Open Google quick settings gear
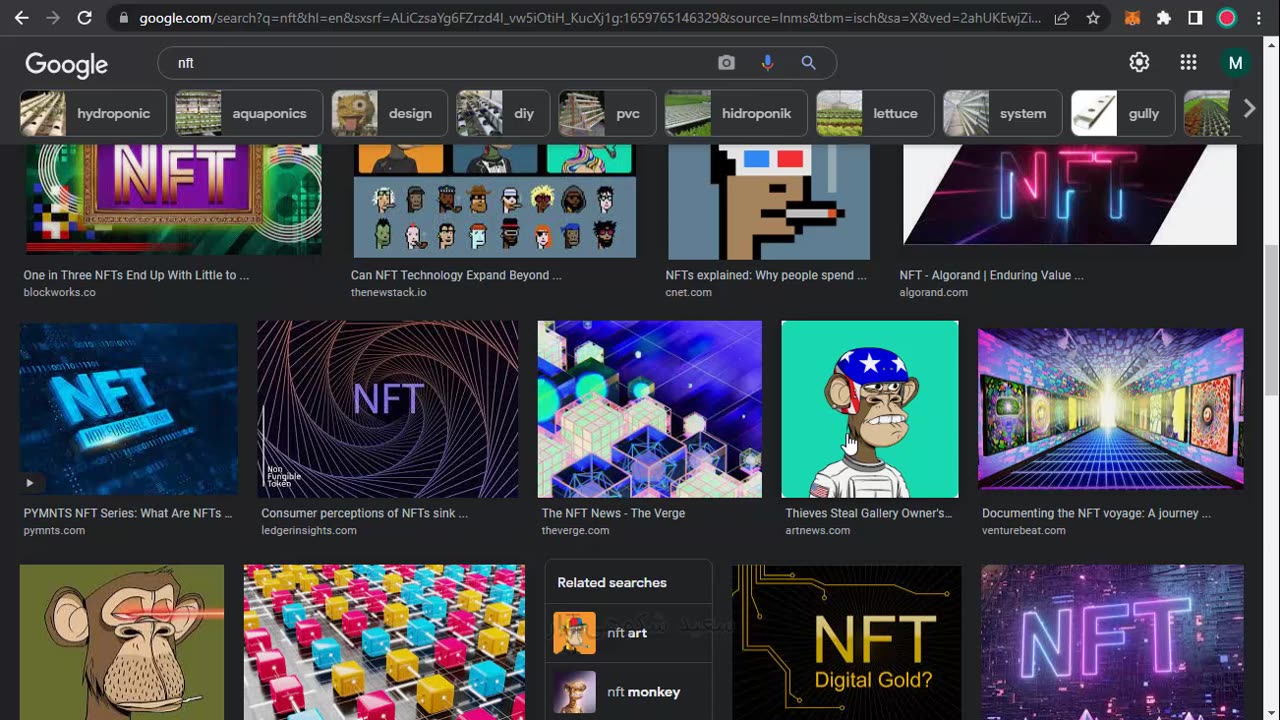Image resolution: width=1280 pixels, height=720 pixels. click(1139, 63)
